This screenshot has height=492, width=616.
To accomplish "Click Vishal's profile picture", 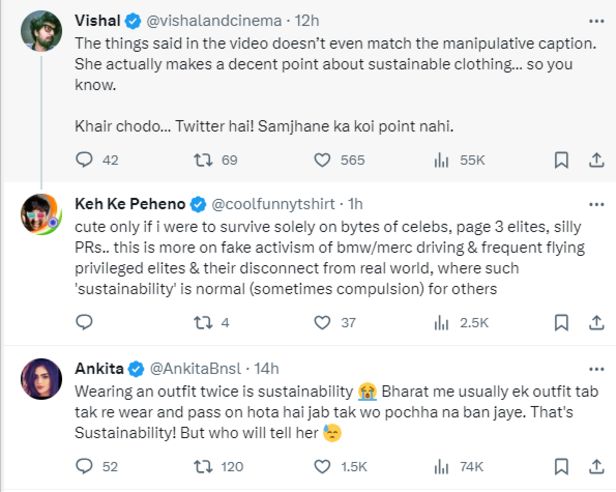I will (42, 32).
